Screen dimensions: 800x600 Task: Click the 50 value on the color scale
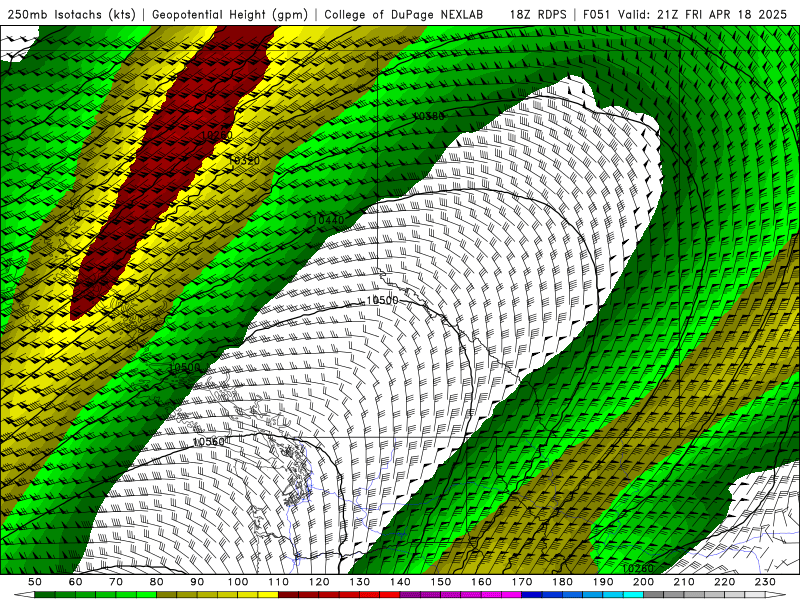coord(35,582)
